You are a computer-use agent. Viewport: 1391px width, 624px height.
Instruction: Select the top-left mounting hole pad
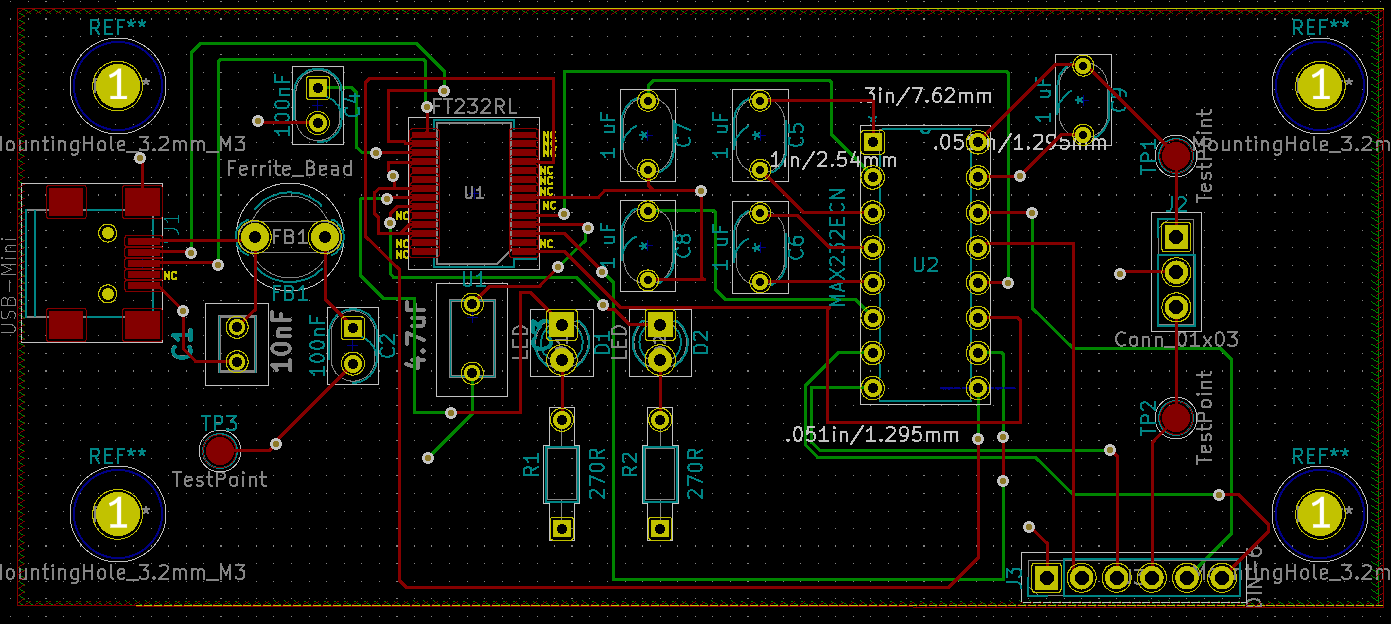pyautogui.click(x=118, y=86)
